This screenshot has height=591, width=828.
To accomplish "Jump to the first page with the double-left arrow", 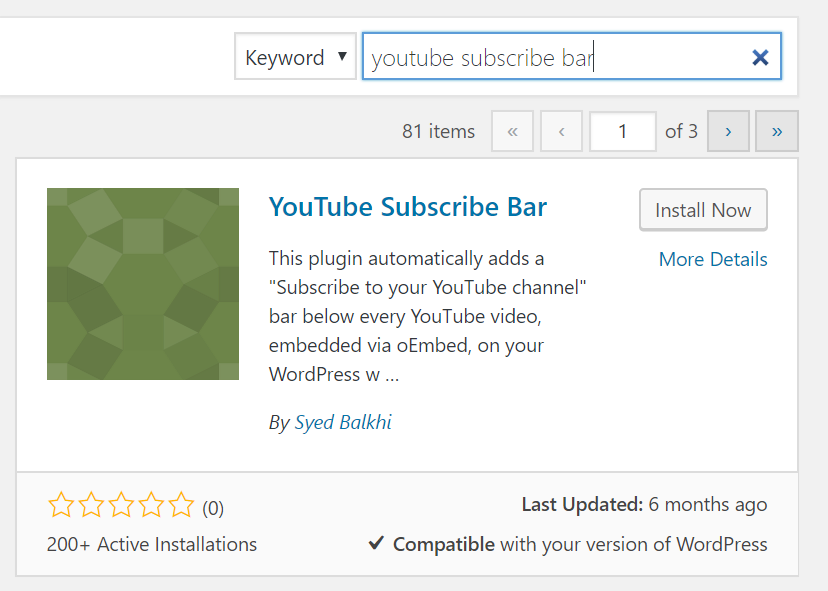I will pyautogui.click(x=512, y=131).
